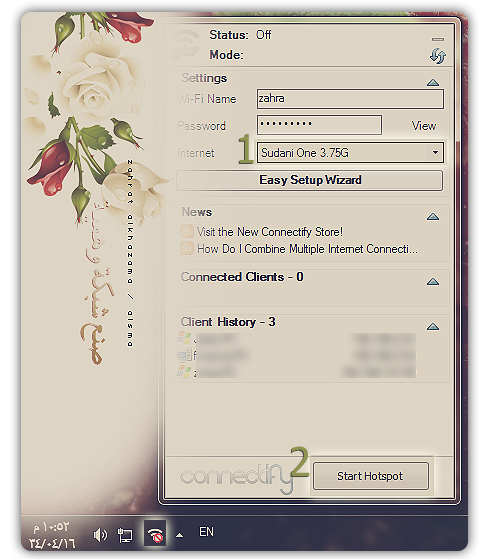Click the Start Hotspot button
This screenshot has height=559, width=493.
point(371,476)
